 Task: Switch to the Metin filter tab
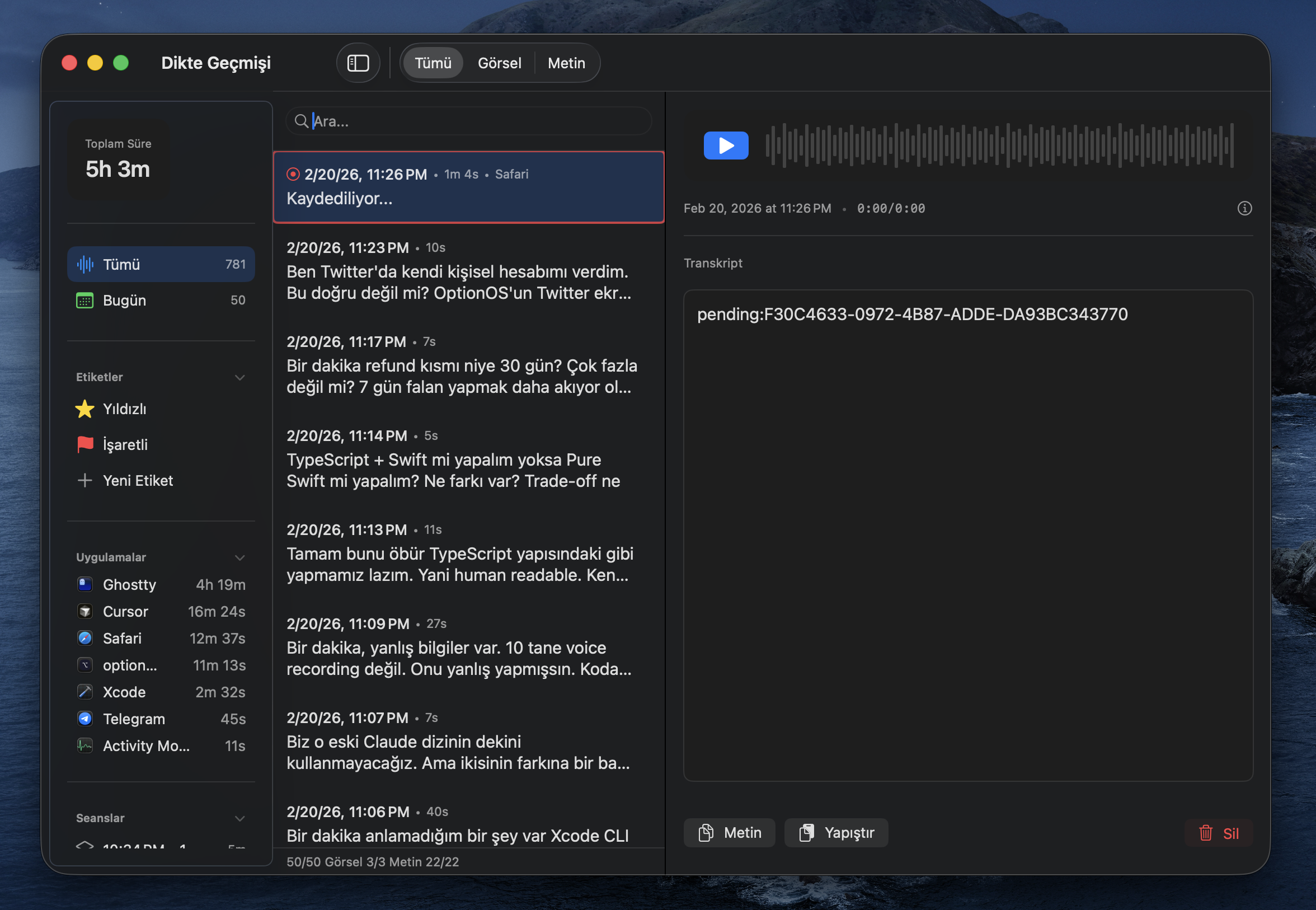[x=567, y=63]
